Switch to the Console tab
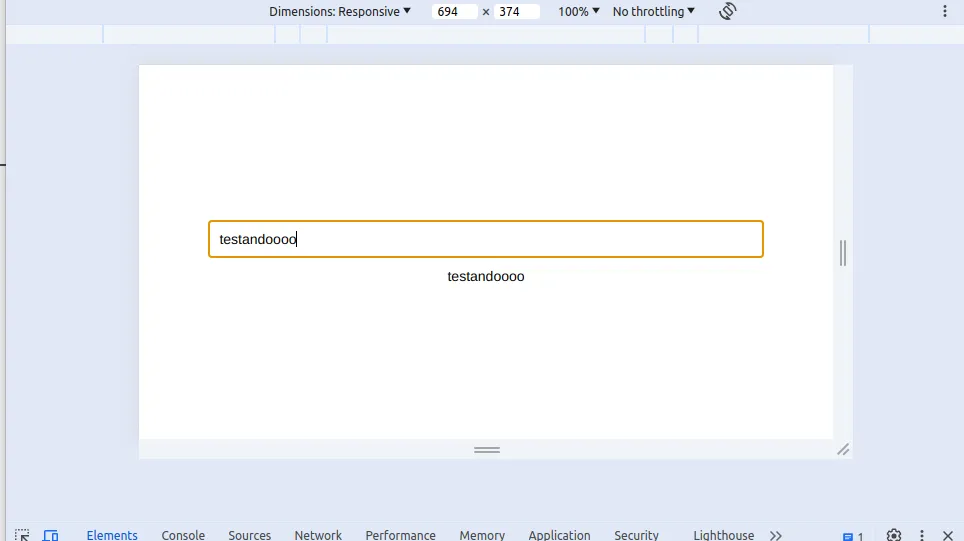The image size is (964, 541). 183,535
